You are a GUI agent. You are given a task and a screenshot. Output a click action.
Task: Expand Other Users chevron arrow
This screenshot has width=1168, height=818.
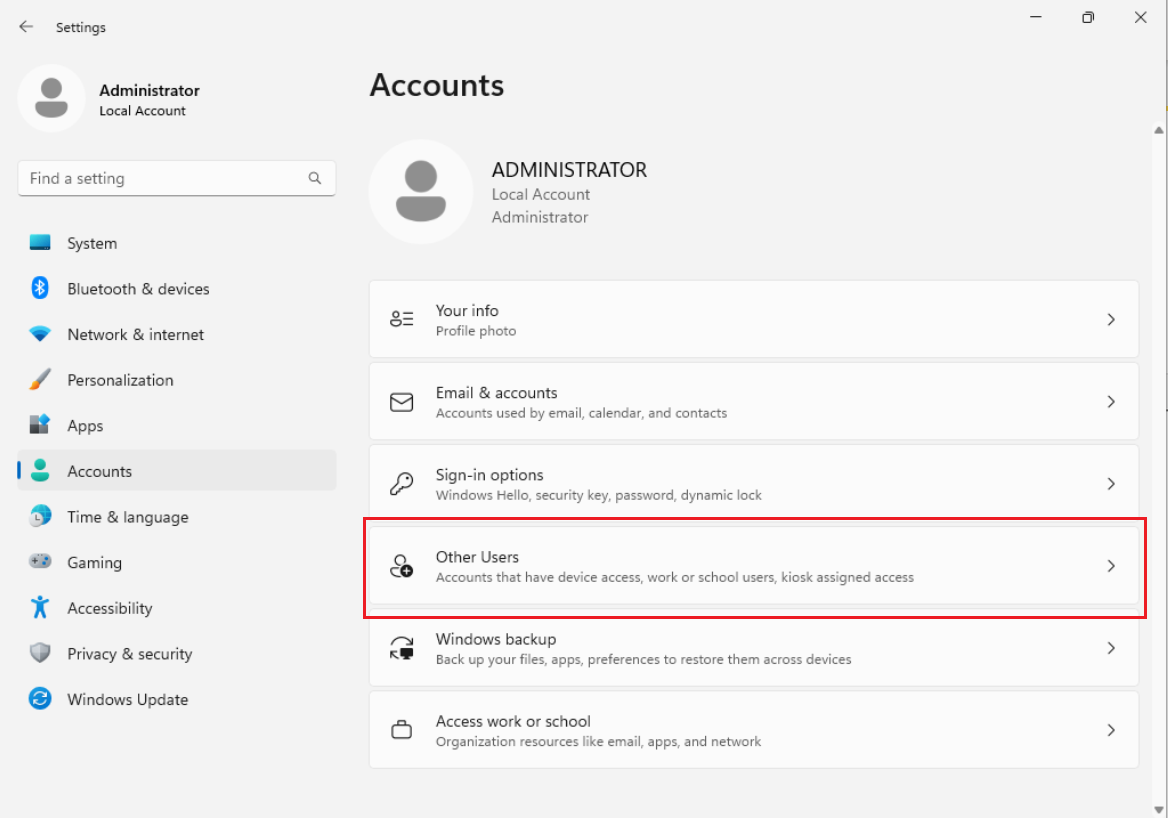1111,566
